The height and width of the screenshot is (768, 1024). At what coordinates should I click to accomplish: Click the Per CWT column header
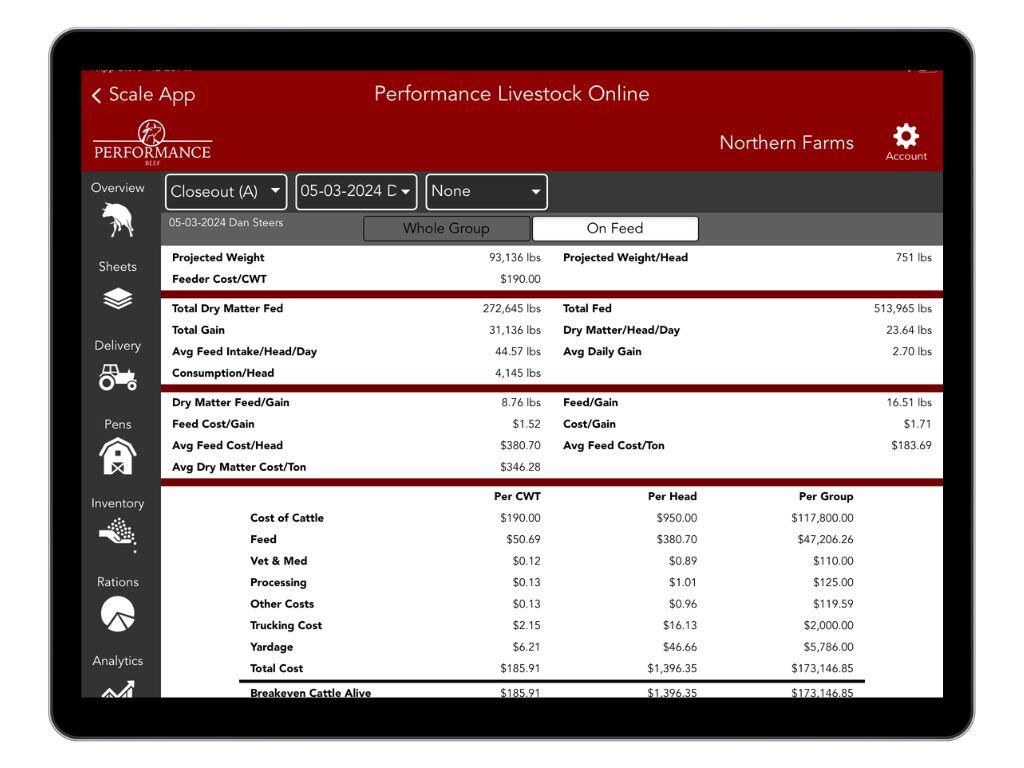517,496
